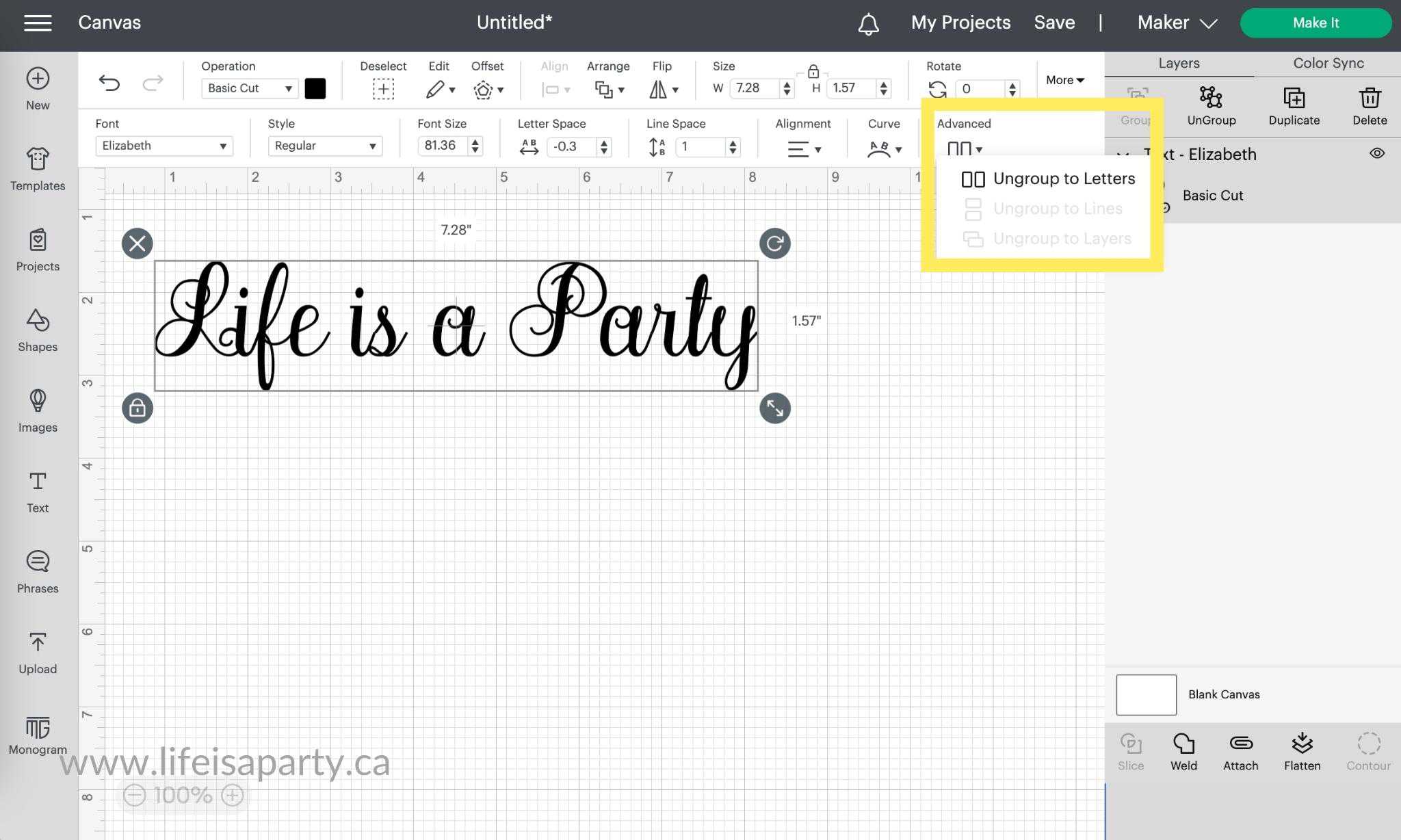Image resolution: width=1401 pixels, height=840 pixels.
Task: Click Make It button to proceed
Action: [x=1315, y=22]
